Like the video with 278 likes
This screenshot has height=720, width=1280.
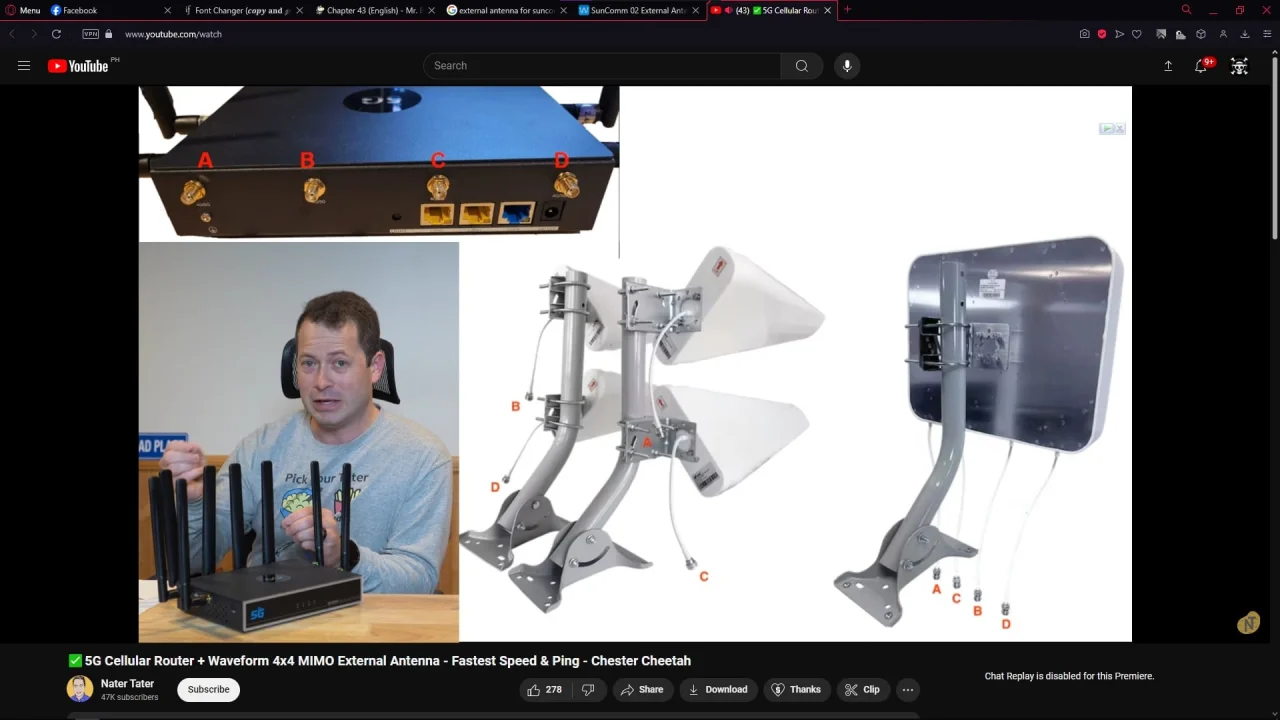pos(544,689)
